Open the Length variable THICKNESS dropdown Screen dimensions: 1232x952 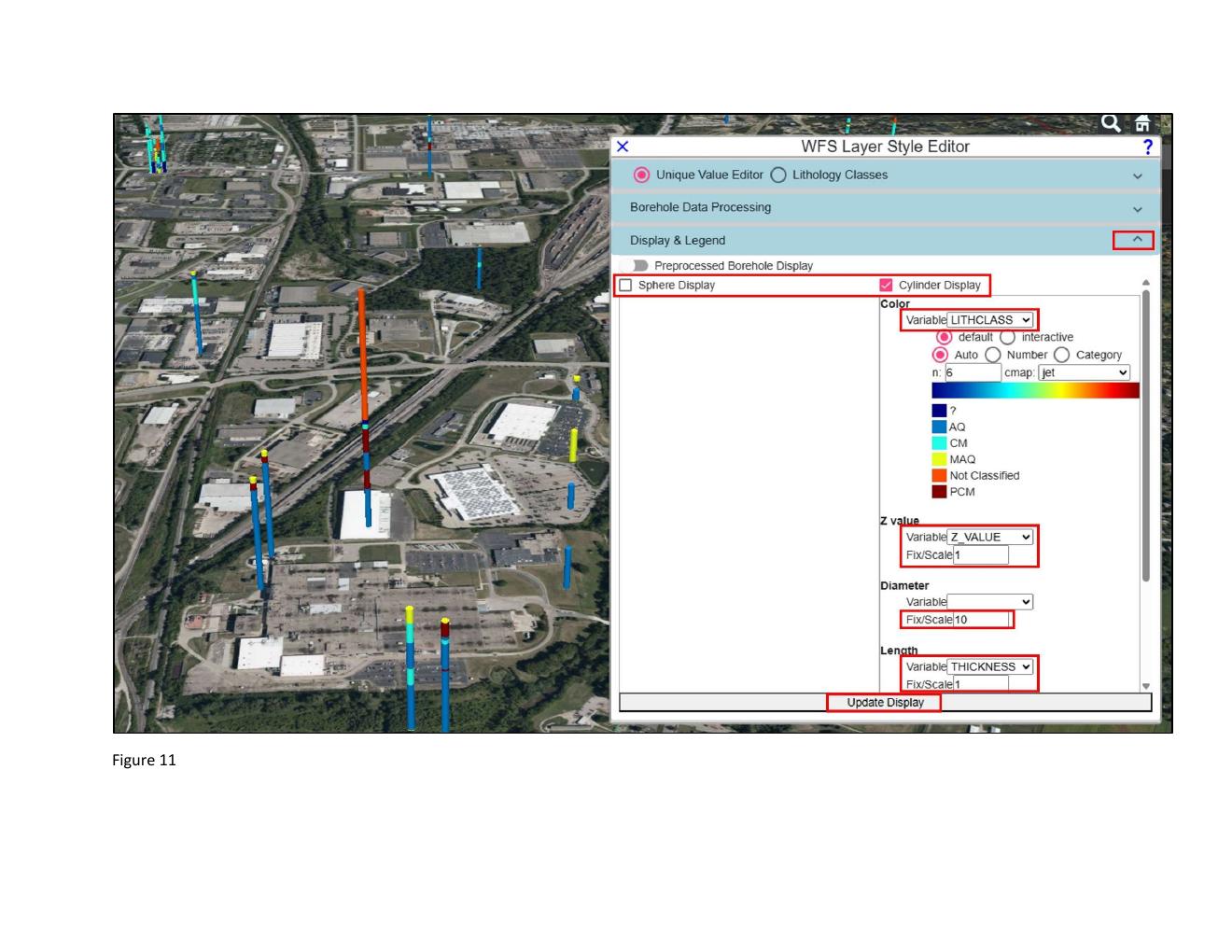[x=990, y=667]
